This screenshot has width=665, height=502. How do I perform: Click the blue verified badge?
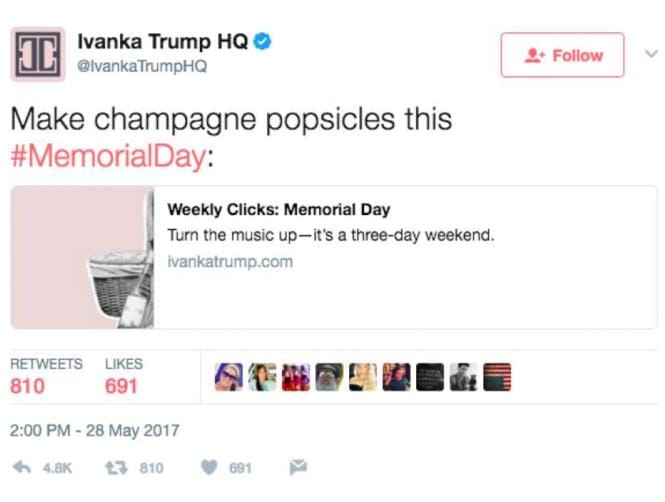point(265,41)
